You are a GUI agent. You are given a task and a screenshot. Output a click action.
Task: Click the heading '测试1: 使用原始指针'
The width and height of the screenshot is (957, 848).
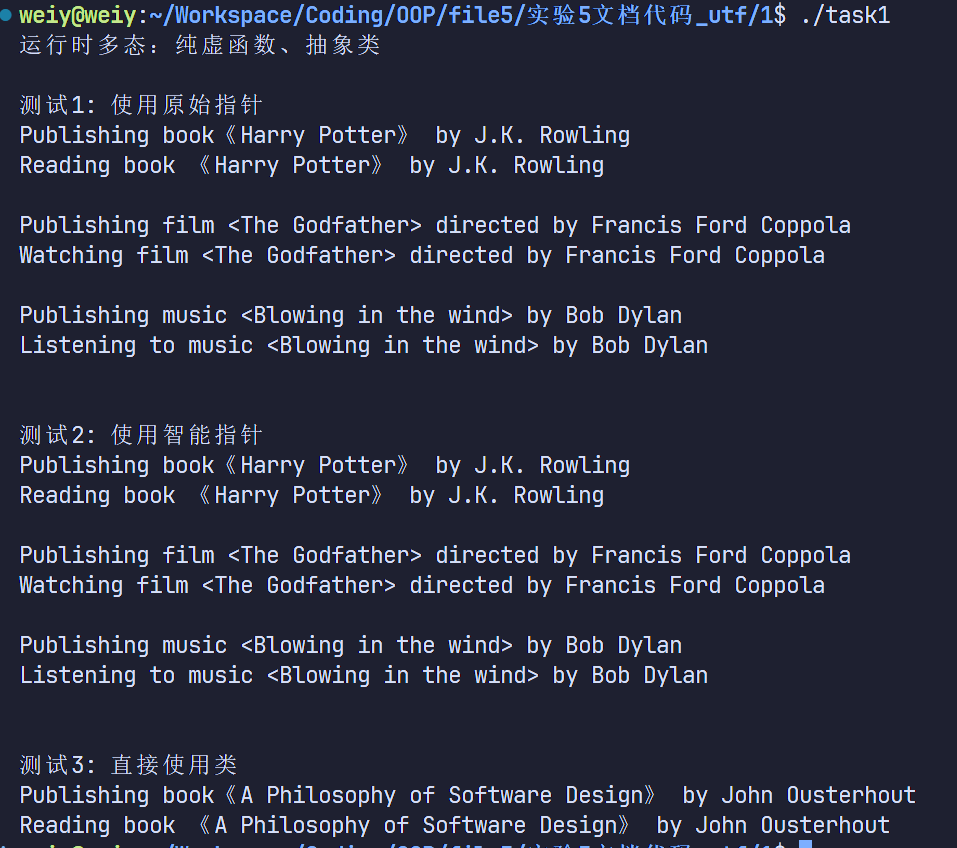pos(141,105)
